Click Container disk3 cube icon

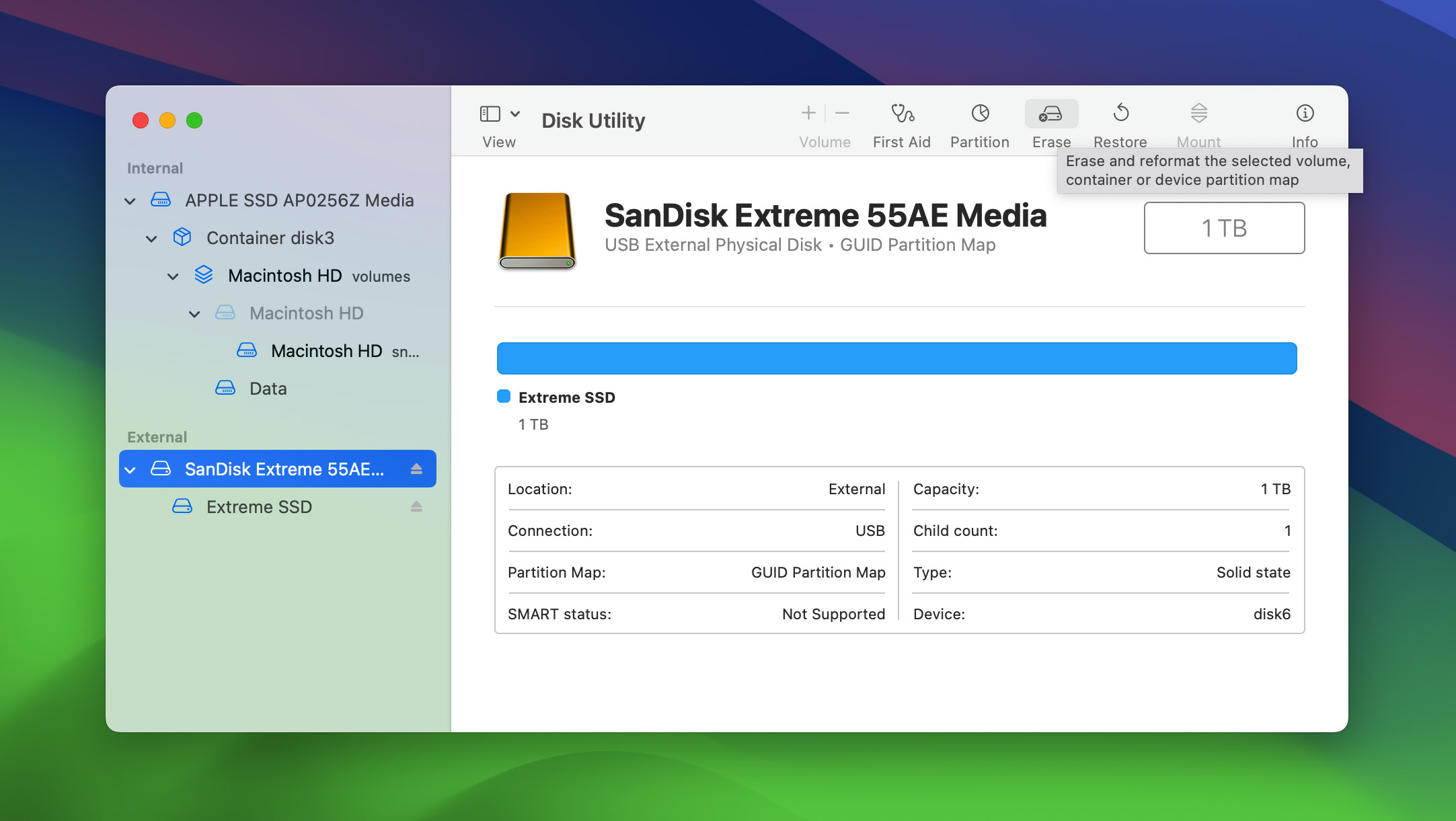click(182, 237)
